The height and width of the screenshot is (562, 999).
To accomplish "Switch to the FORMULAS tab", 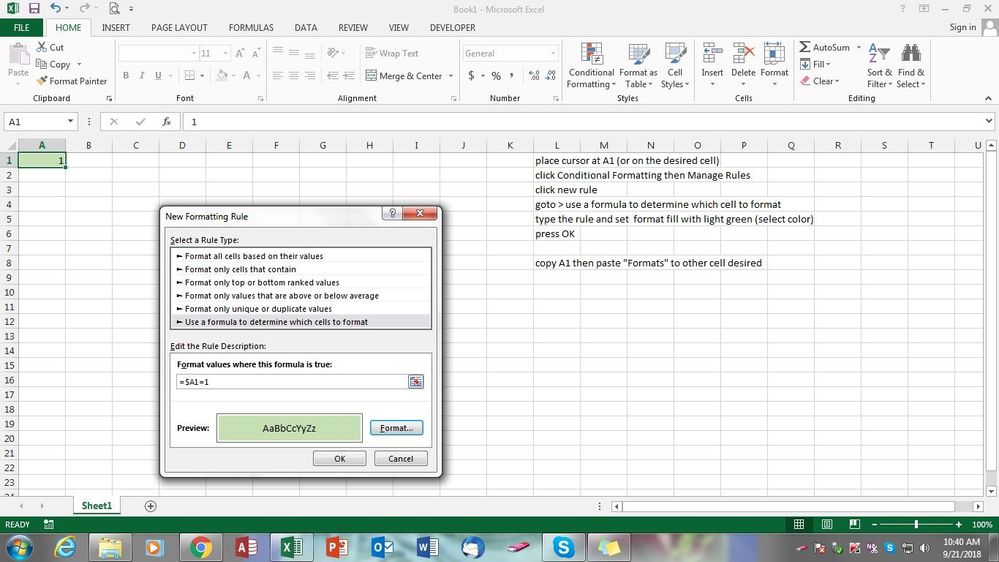I will (x=251, y=27).
